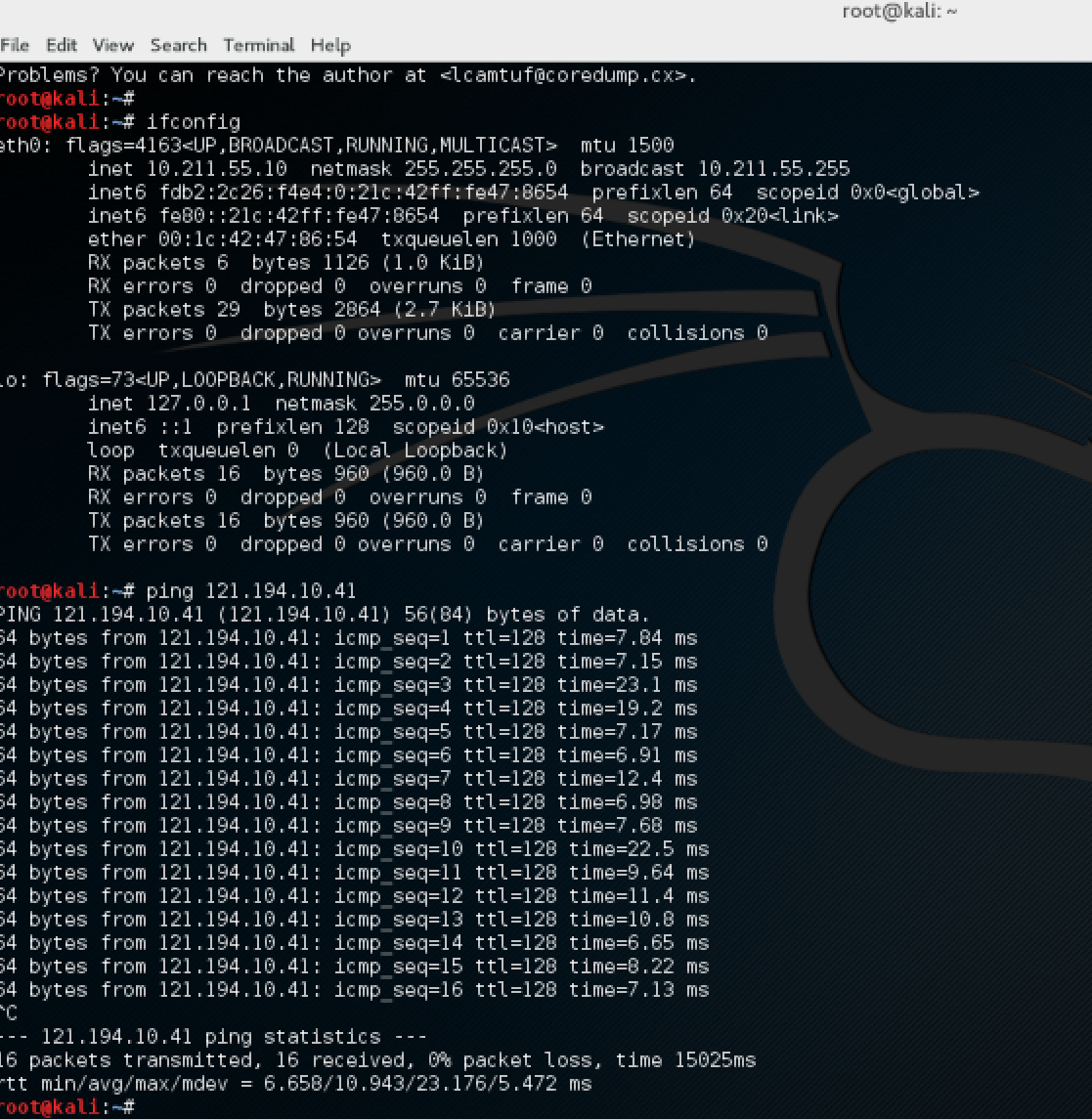This screenshot has width=1092, height=1119.
Task: Open the Edit menu
Action: [62, 46]
